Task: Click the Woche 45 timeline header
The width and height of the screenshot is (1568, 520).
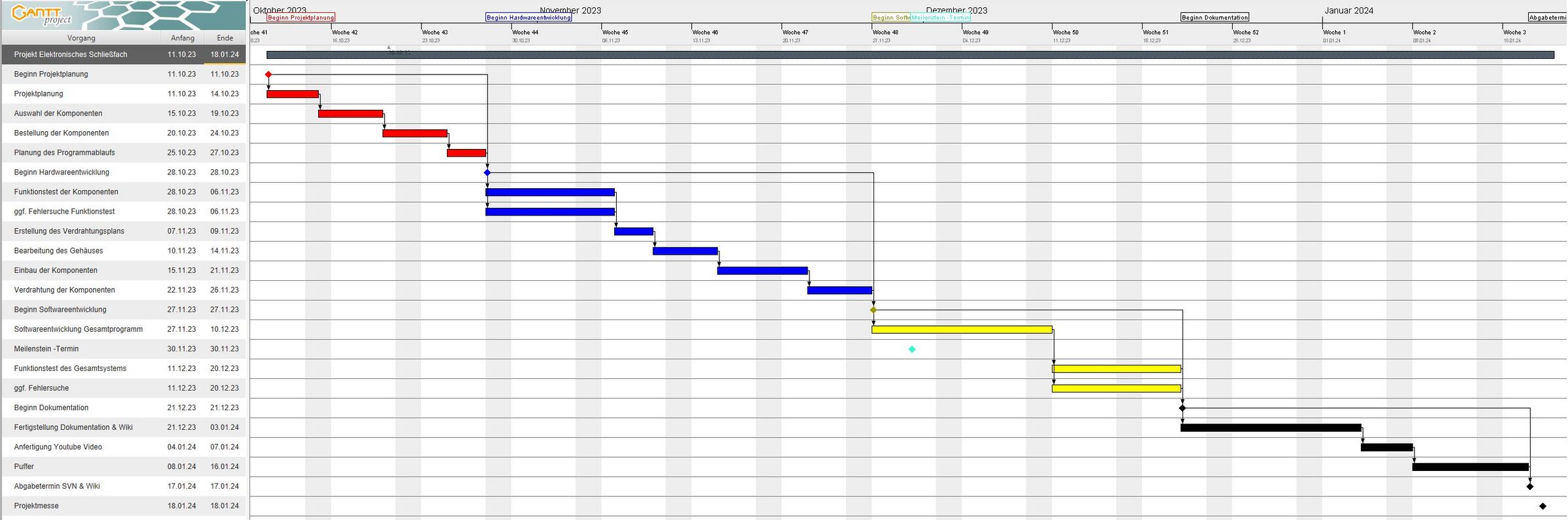Action: [x=615, y=32]
